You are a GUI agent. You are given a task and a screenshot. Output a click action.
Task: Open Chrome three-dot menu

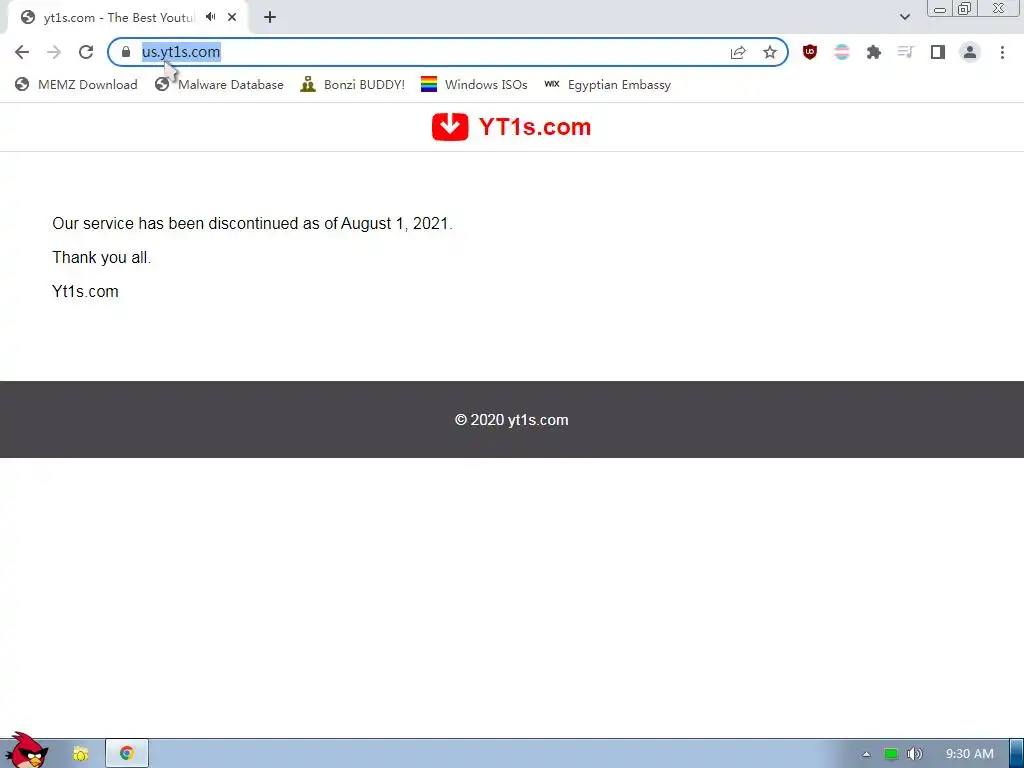pyautogui.click(x=1002, y=52)
